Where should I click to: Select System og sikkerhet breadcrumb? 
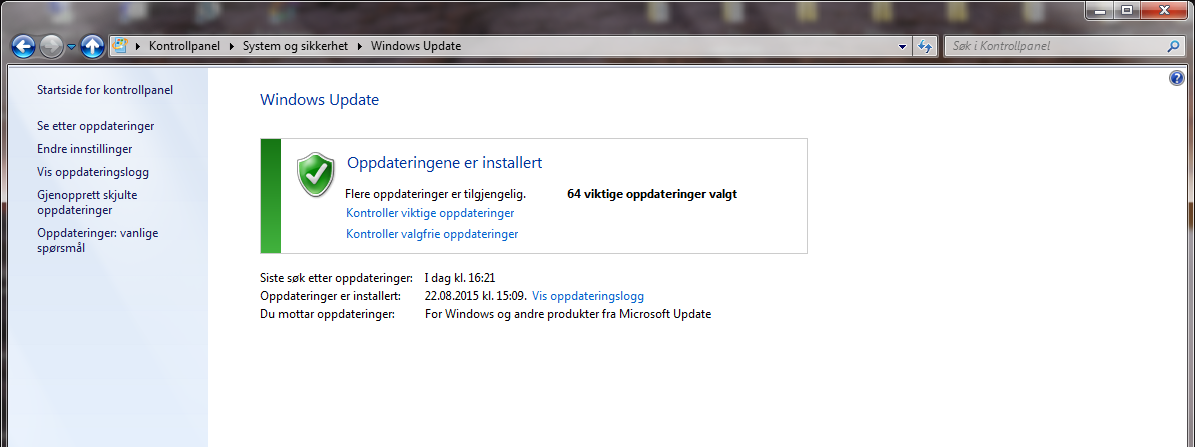295,46
